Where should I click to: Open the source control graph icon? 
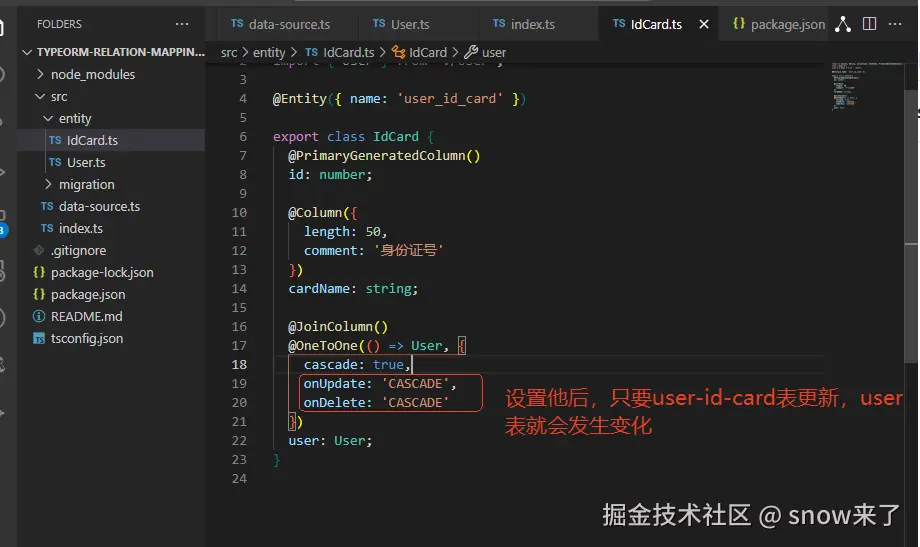coord(843,24)
